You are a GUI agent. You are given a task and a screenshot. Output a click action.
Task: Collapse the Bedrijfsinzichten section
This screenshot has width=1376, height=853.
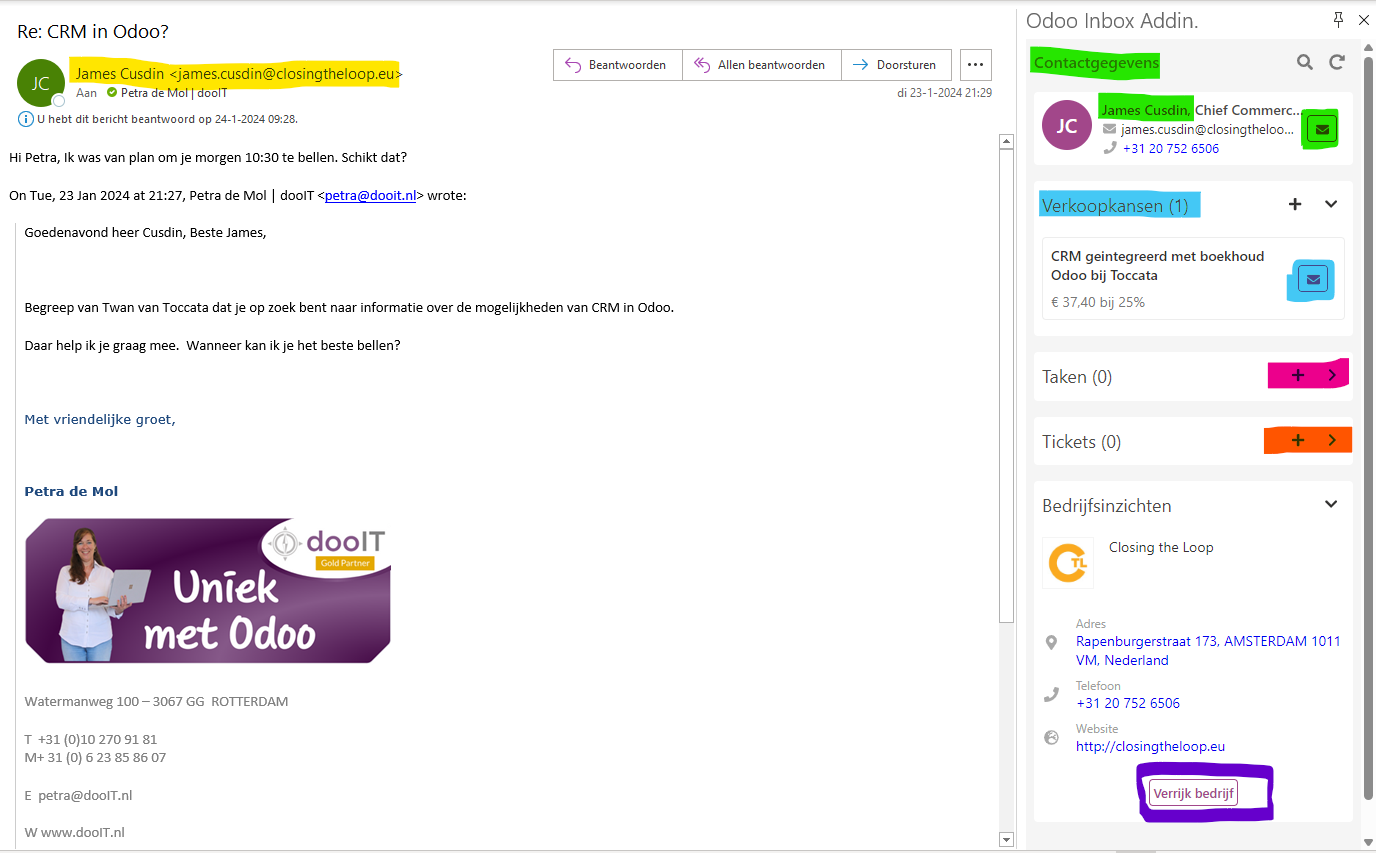(1331, 505)
